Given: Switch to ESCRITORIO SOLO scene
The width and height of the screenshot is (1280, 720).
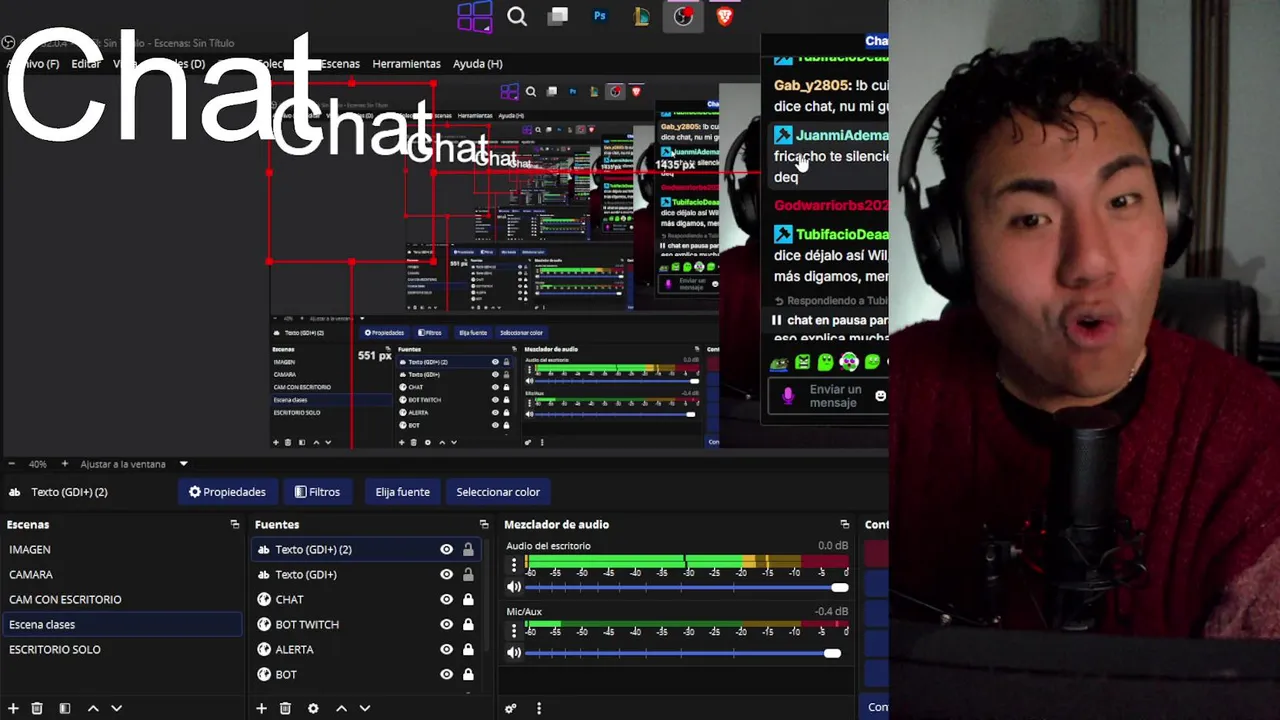Looking at the screenshot, I should click(122, 649).
